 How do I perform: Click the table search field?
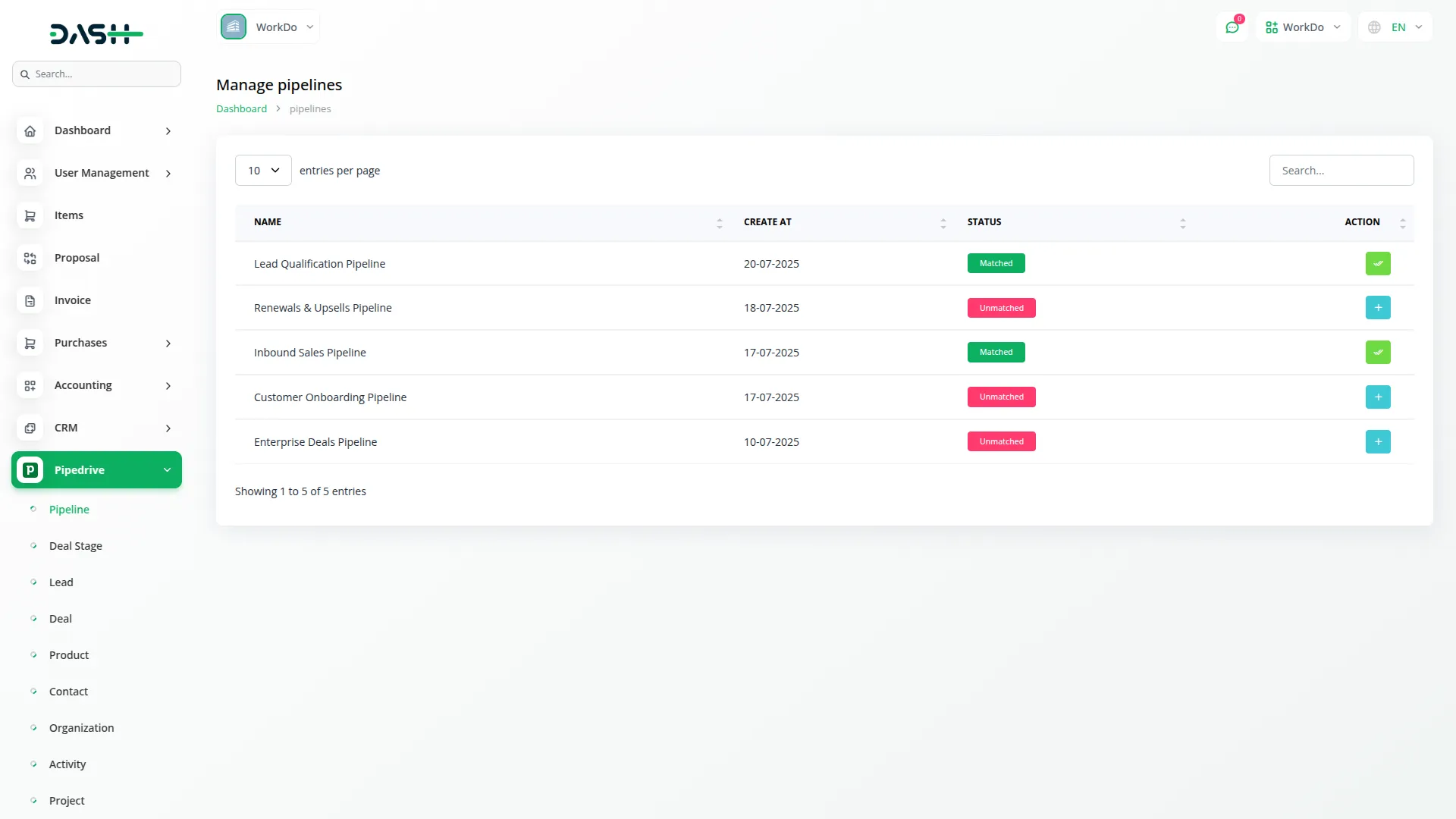pyautogui.click(x=1341, y=170)
